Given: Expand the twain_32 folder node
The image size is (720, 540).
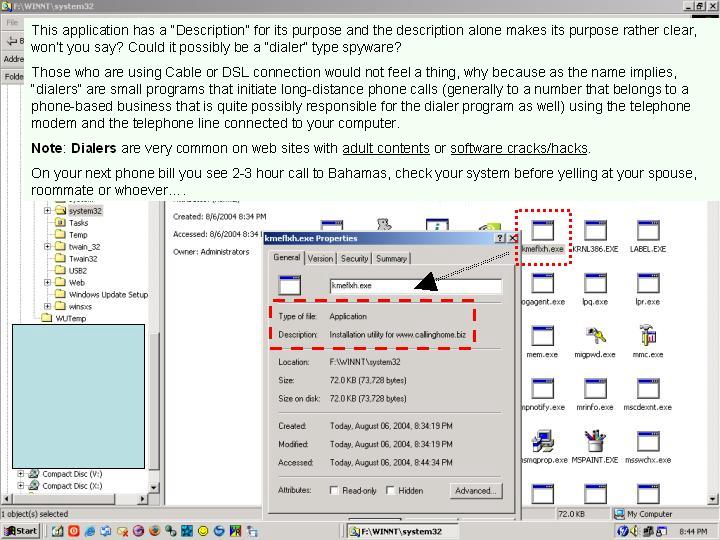Looking at the screenshot, I should 47,247.
